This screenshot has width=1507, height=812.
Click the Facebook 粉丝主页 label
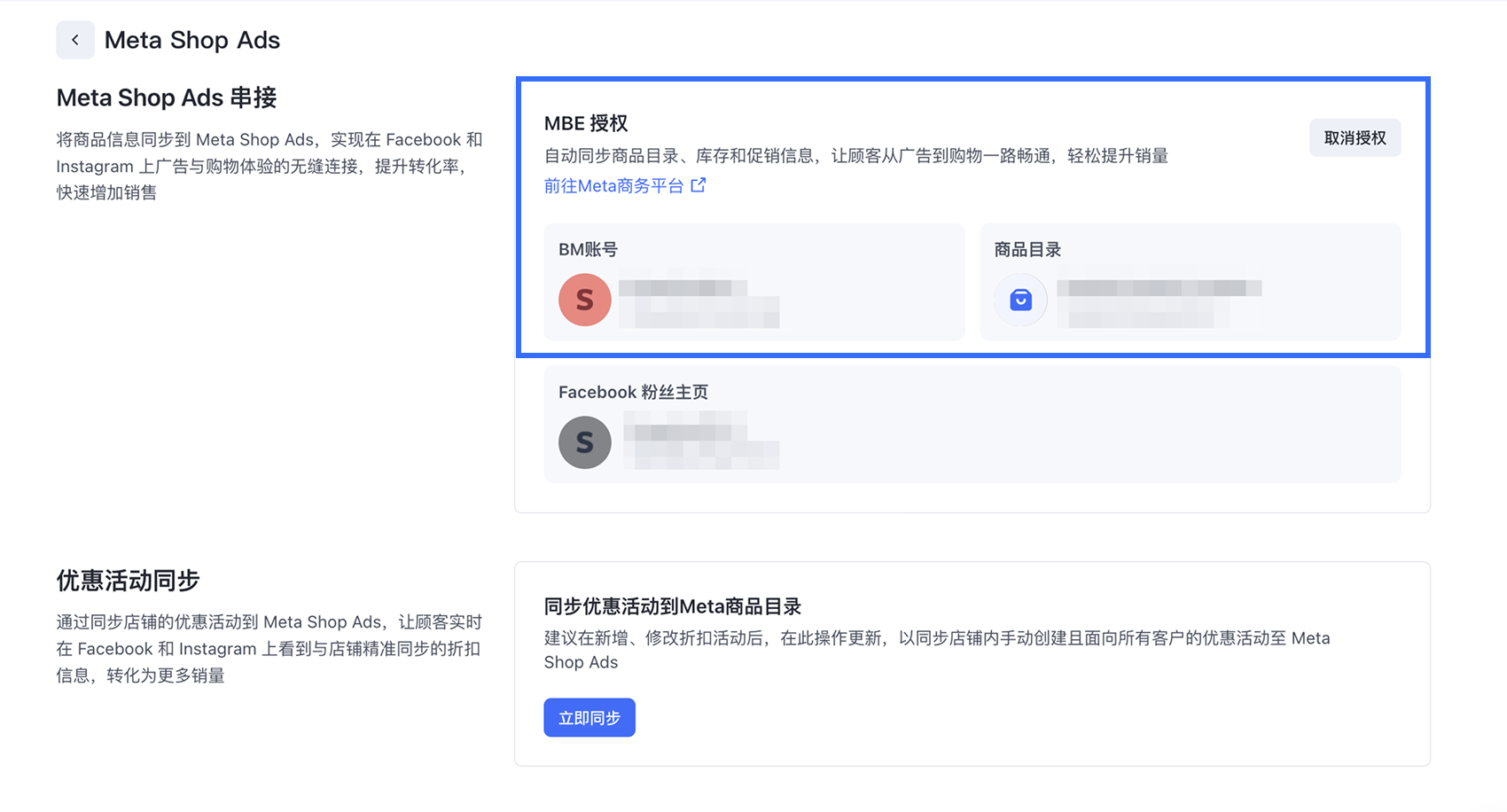pyautogui.click(x=633, y=392)
